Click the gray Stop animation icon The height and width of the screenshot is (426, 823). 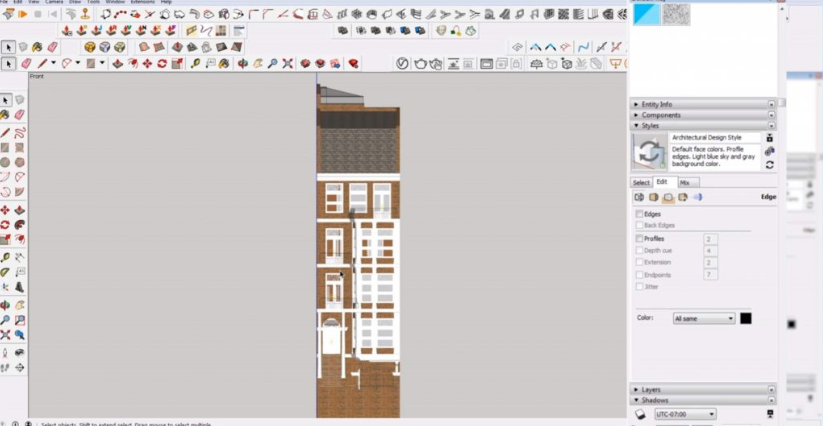click(x=38, y=14)
